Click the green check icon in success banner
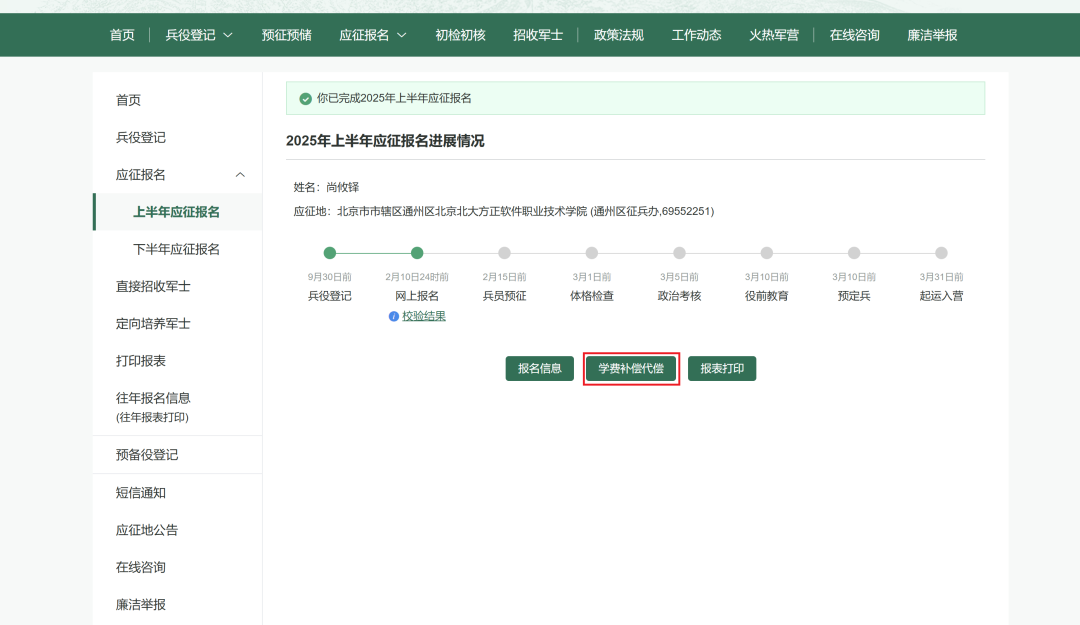 click(305, 99)
